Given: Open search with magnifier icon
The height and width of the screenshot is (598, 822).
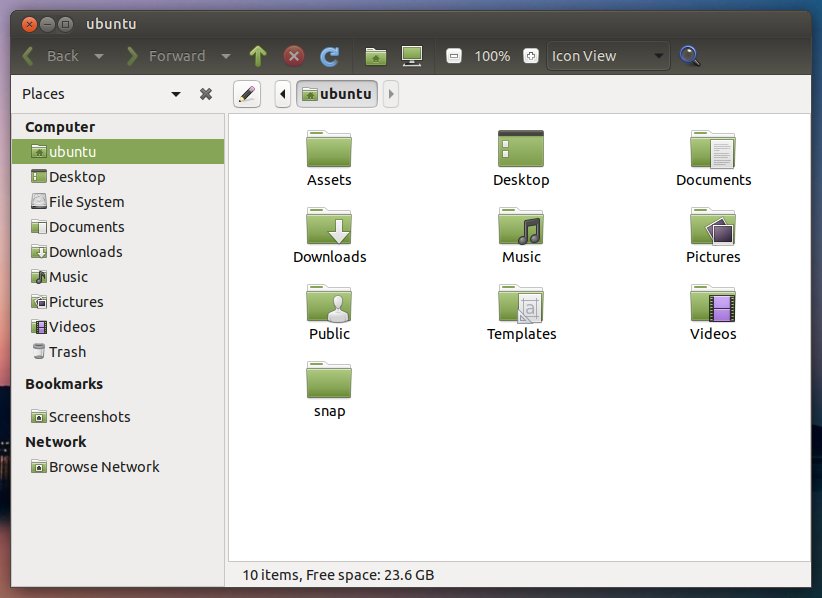Looking at the screenshot, I should [x=689, y=56].
